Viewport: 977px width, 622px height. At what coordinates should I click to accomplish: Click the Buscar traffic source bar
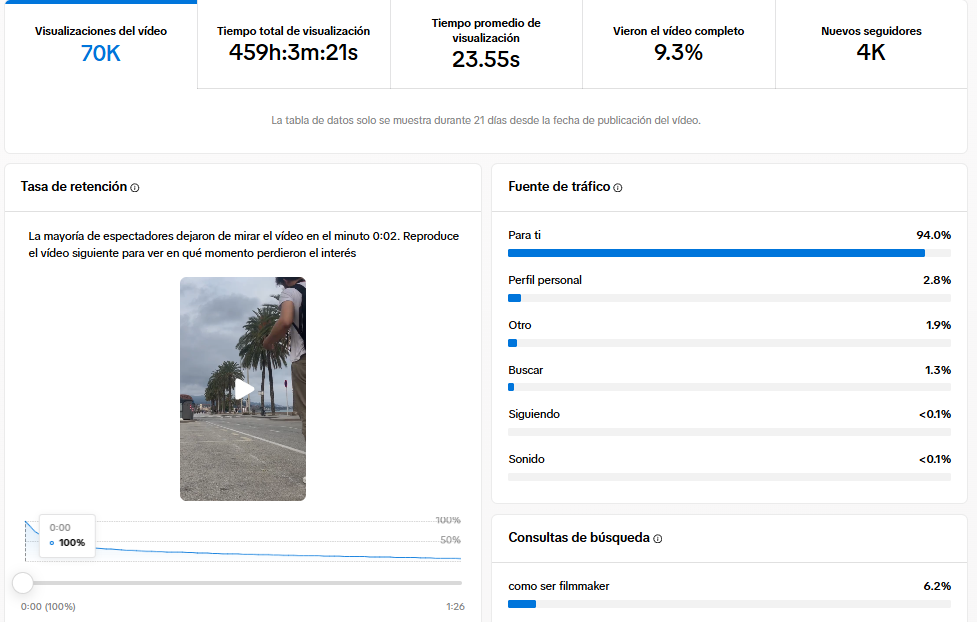[729, 387]
